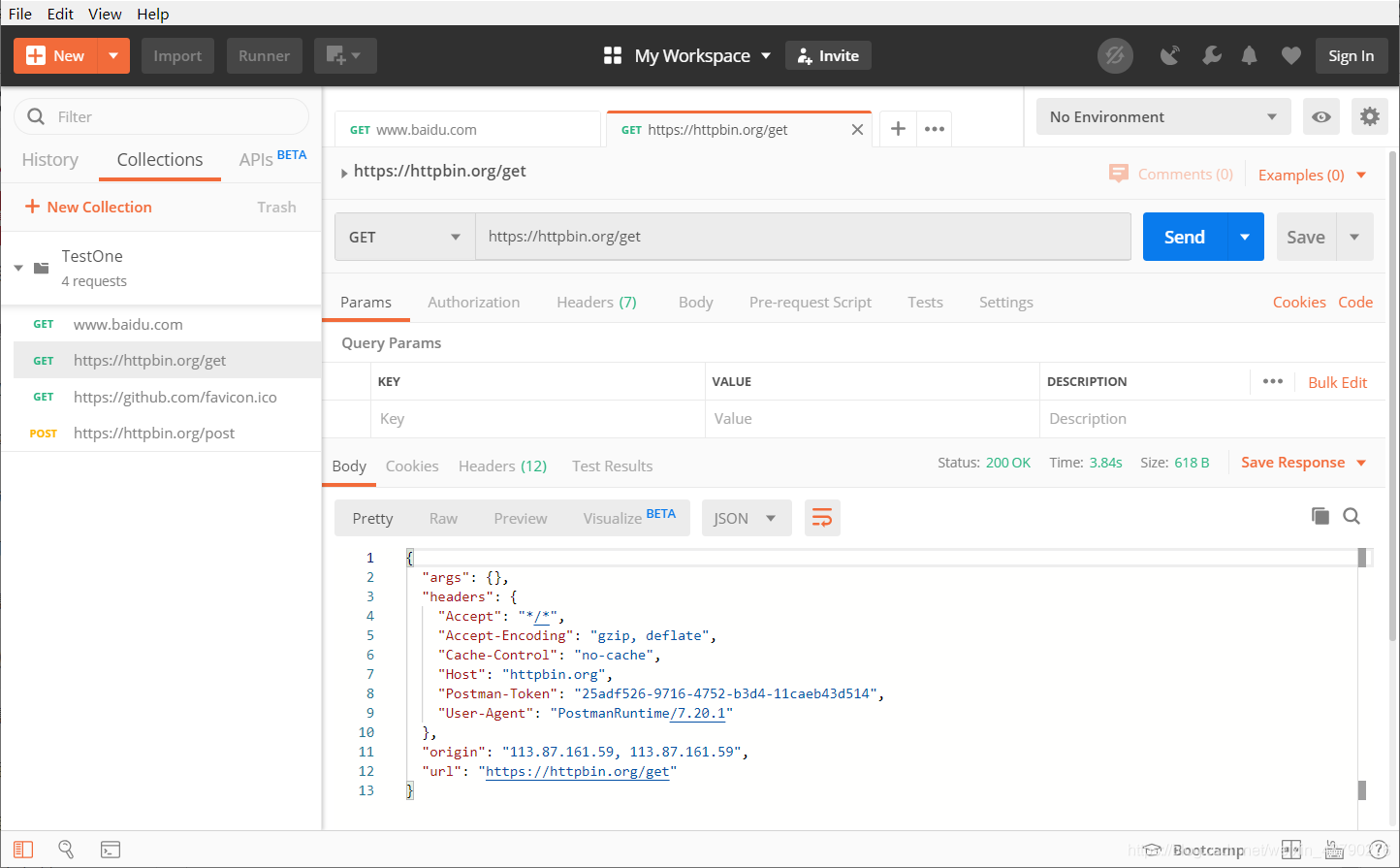Click the Save button

point(1306,237)
